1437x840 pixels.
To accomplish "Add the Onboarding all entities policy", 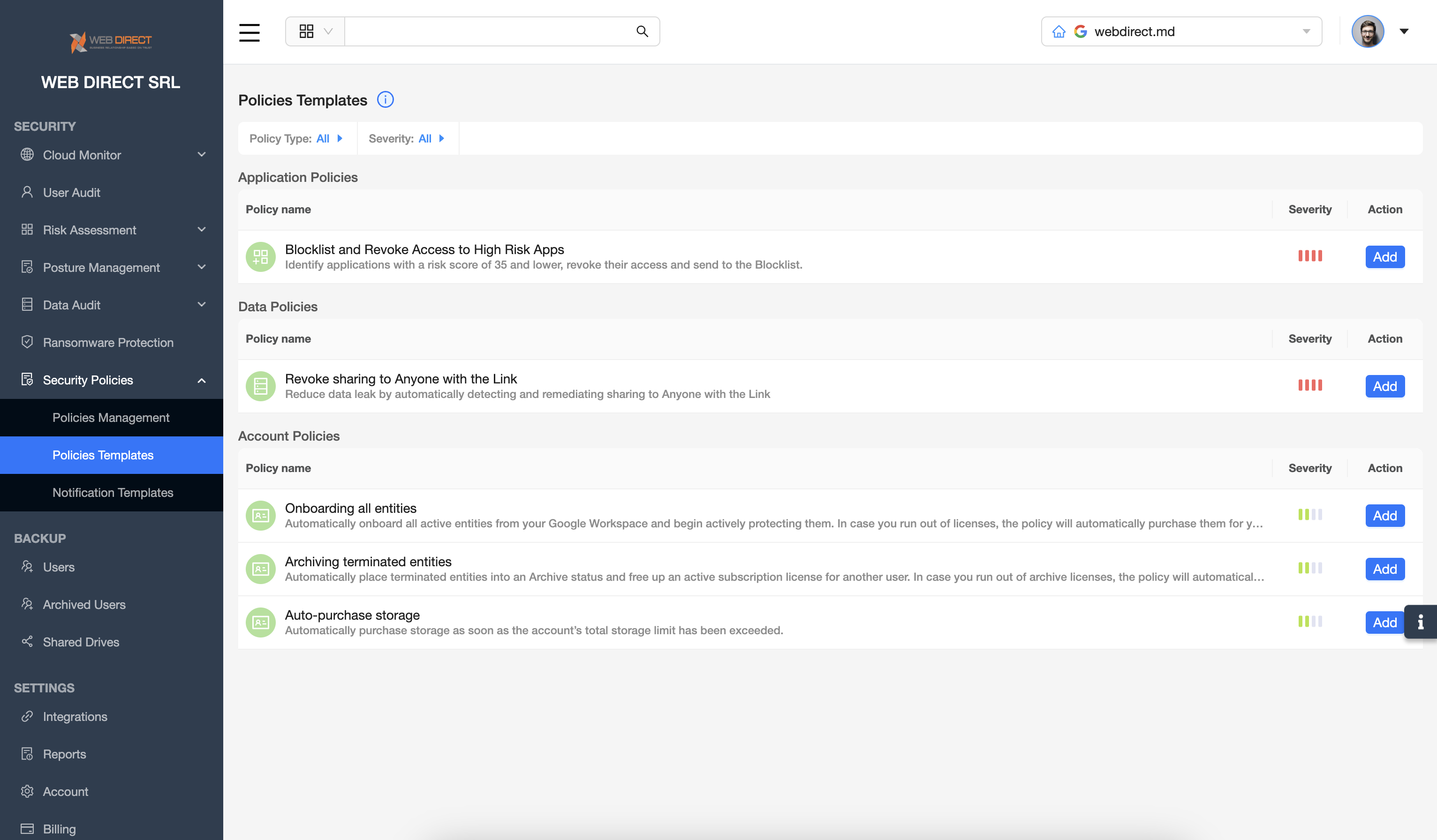I will click(1384, 516).
